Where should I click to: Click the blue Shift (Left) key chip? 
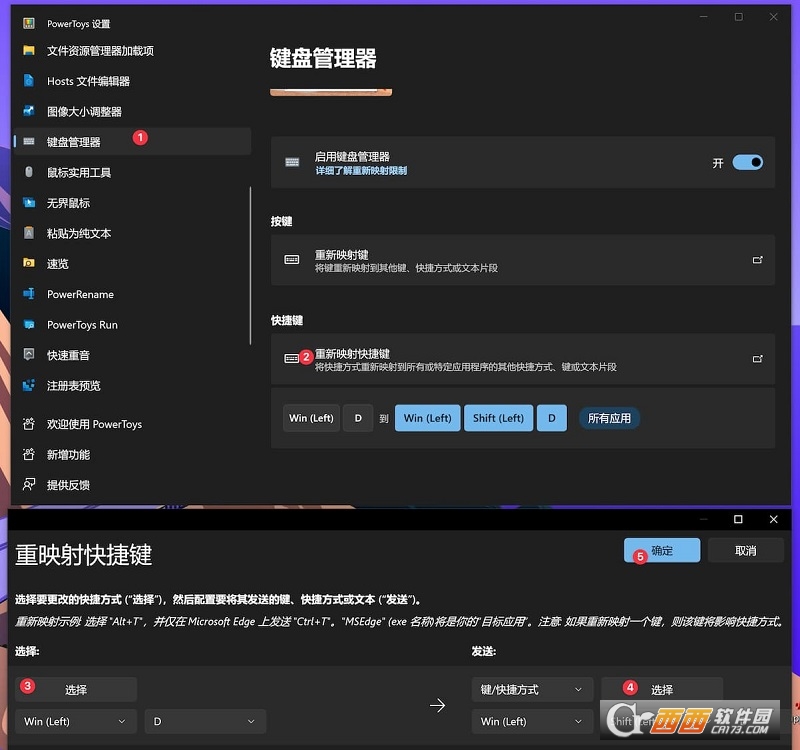(x=498, y=418)
